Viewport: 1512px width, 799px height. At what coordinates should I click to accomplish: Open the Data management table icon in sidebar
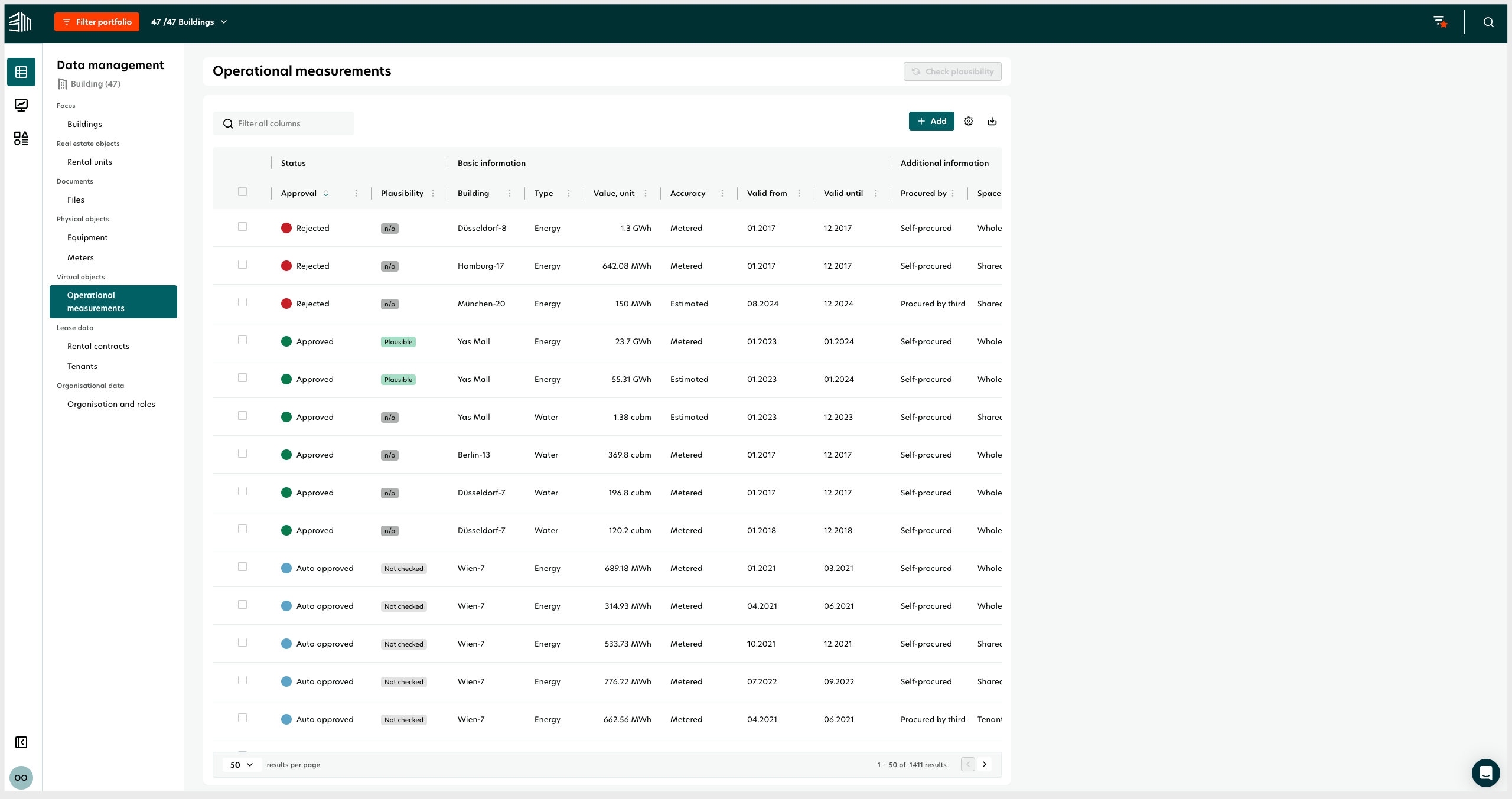coord(21,72)
